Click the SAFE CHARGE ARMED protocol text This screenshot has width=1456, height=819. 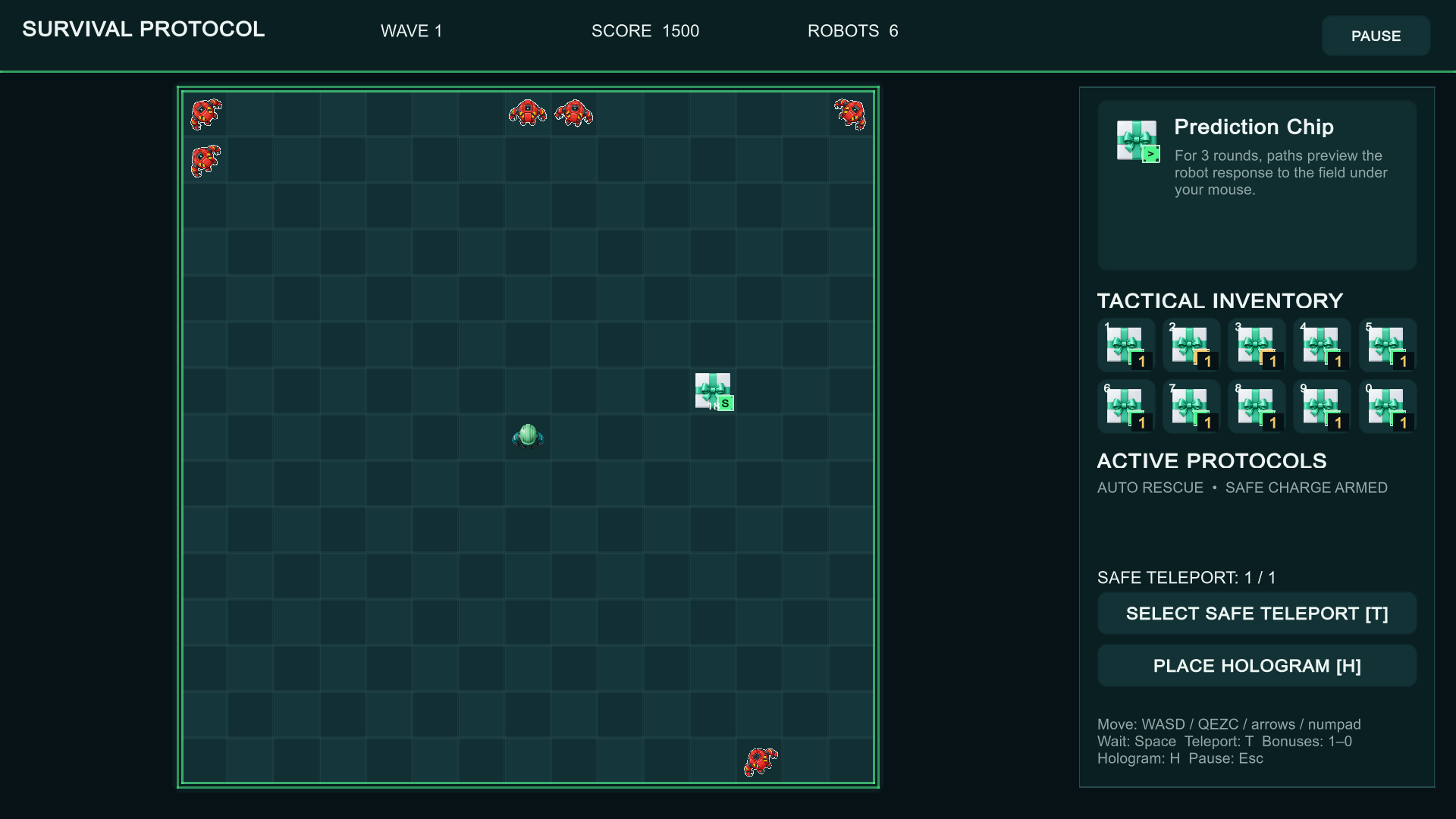[x=1306, y=488]
